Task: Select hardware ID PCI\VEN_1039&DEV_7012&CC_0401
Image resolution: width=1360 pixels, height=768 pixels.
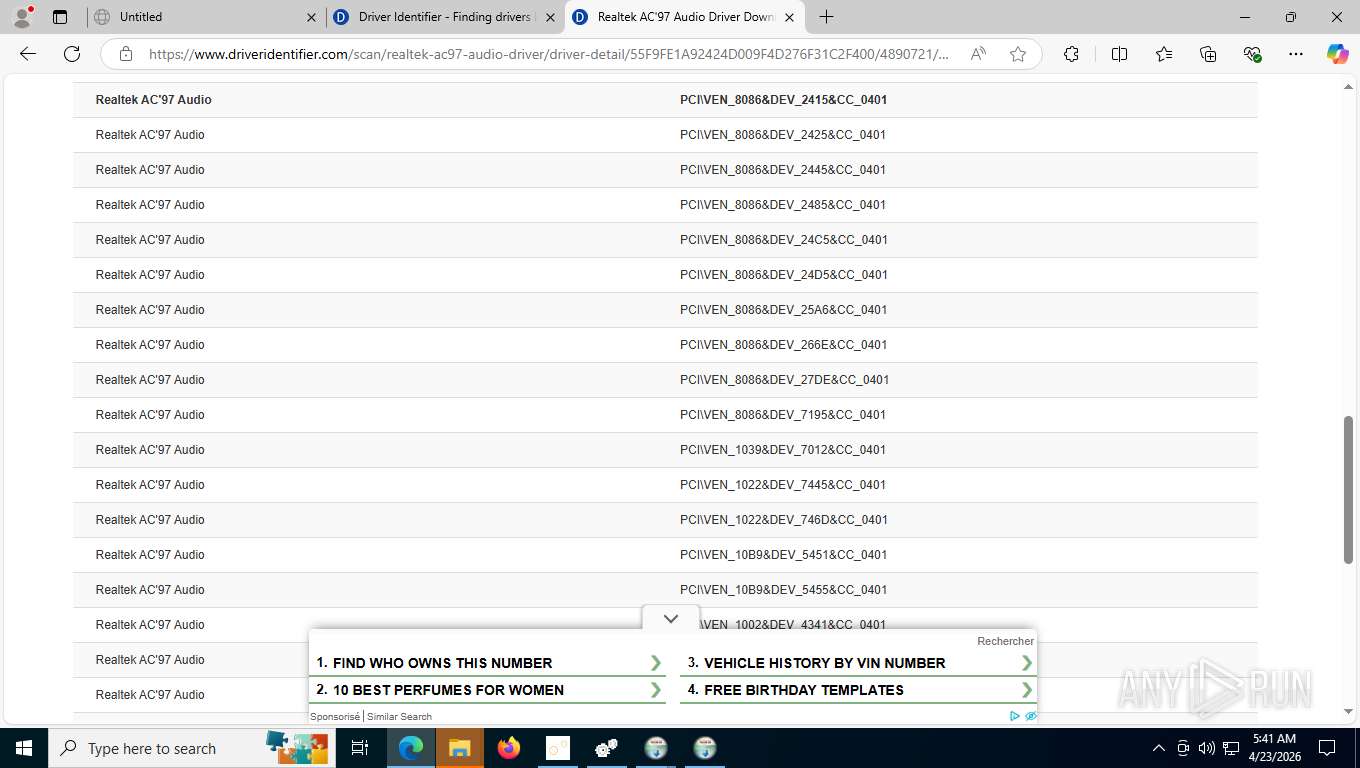Action: click(783, 450)
